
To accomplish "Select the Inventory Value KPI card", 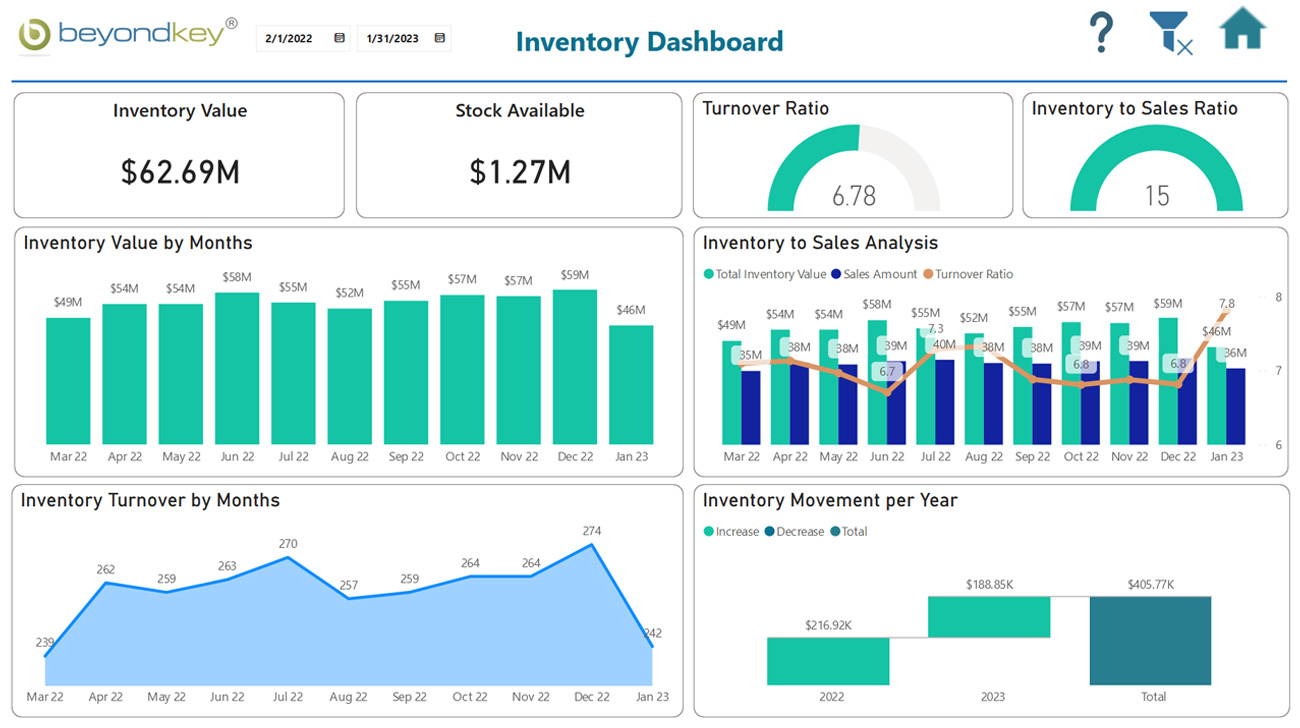I will (x=179, y=155).
